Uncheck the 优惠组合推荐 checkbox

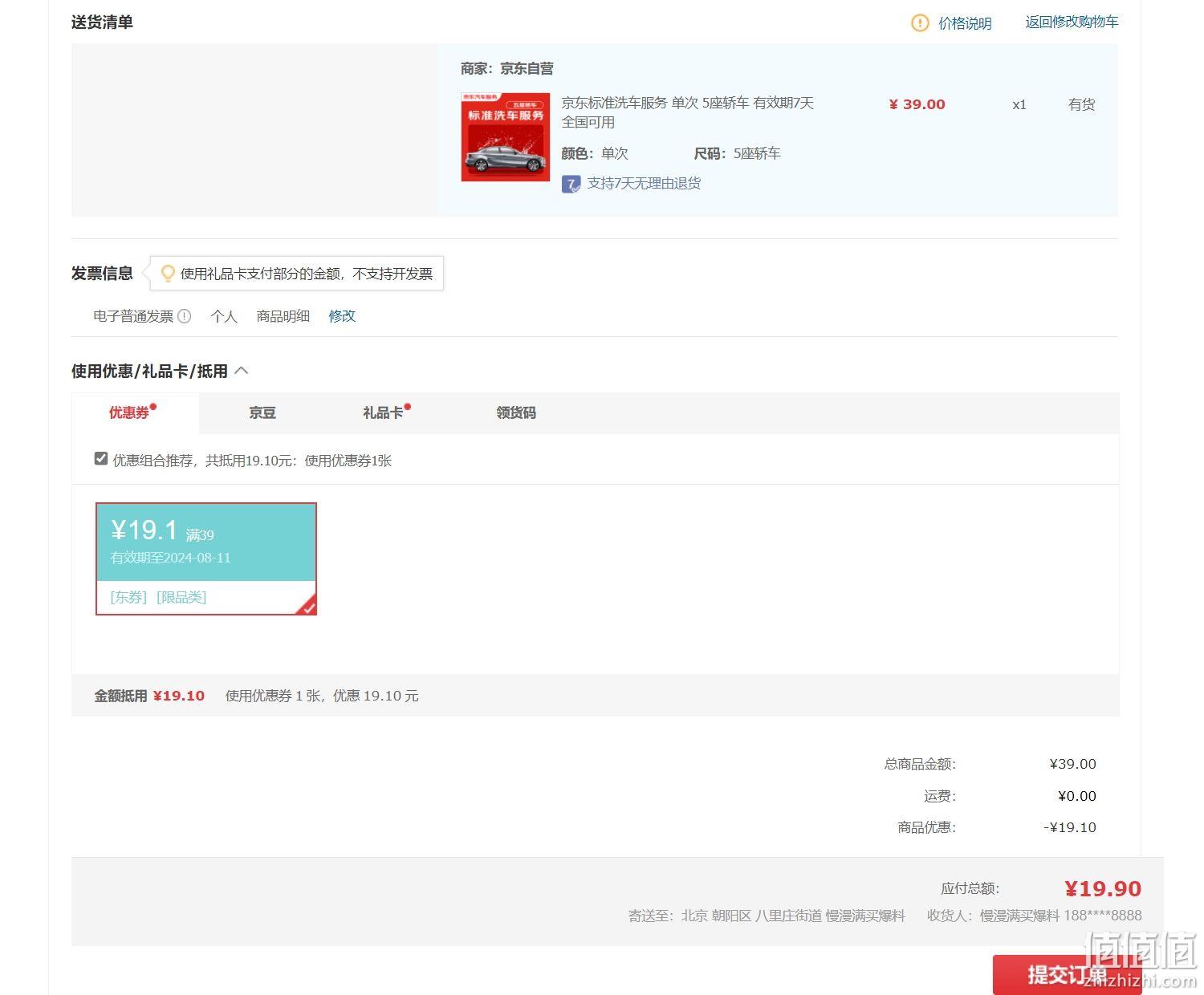pyautogui.click(x=101, y=459)
